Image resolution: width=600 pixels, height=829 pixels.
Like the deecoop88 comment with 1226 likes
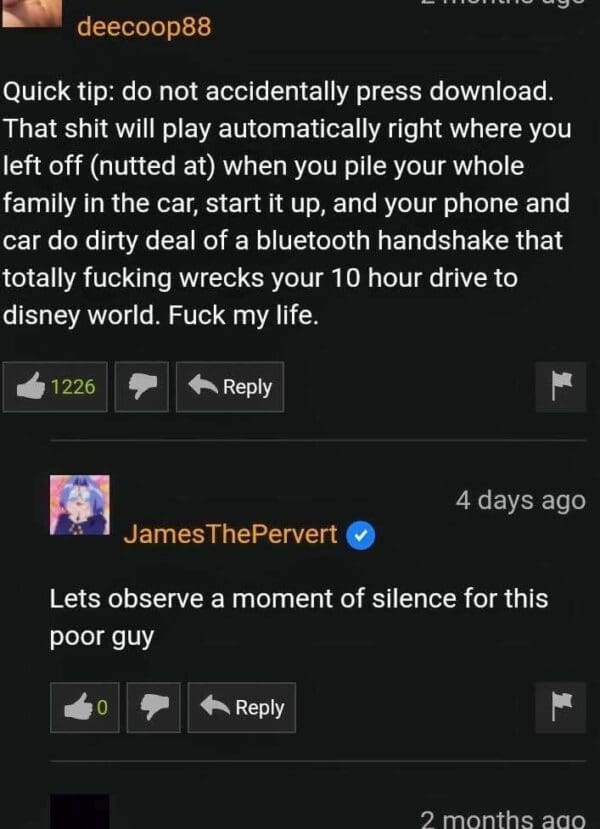click(55, 387)
